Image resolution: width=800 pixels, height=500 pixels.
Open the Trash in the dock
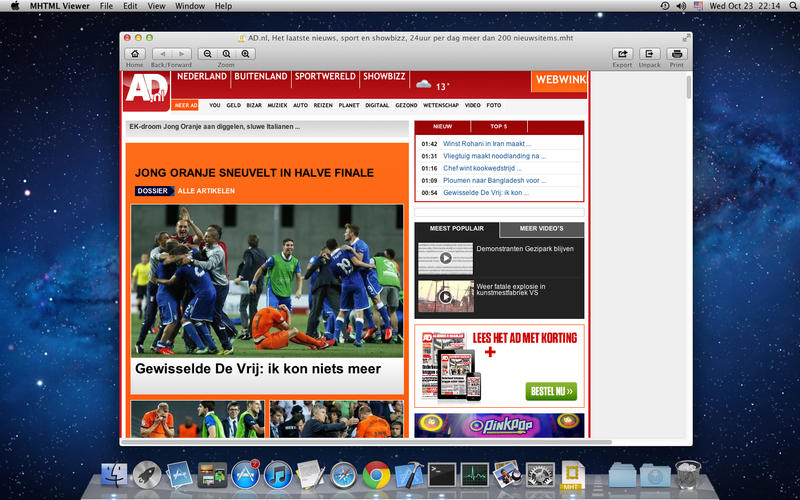click(x=688, y=475)
